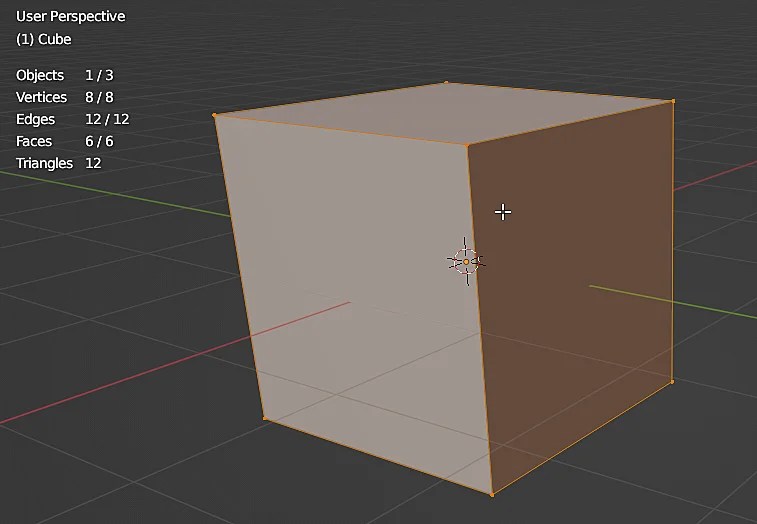Click the "6 / 6" faces count value
This screenshot has width=757, height=524.
[99, 141]
